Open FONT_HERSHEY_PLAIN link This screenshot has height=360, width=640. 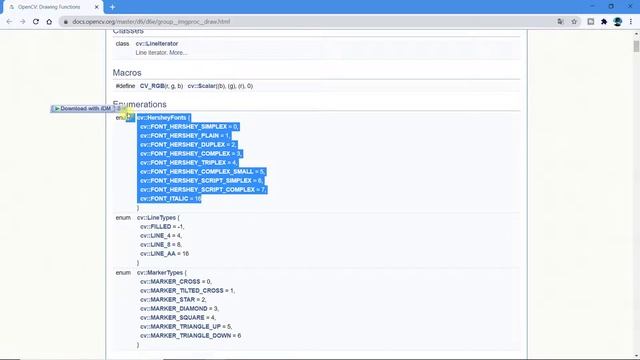(x=180, y=136)
